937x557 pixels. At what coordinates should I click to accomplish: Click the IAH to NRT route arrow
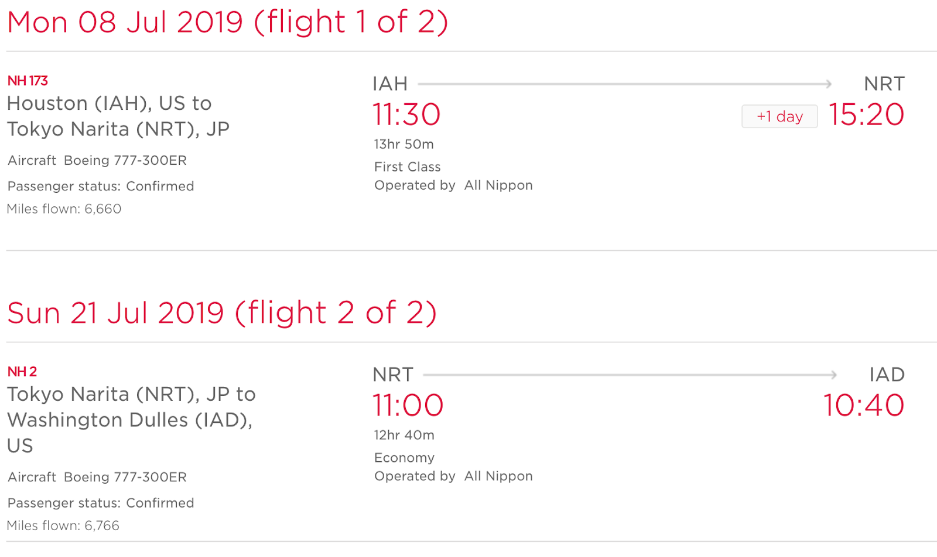click(x=625, y=84)
